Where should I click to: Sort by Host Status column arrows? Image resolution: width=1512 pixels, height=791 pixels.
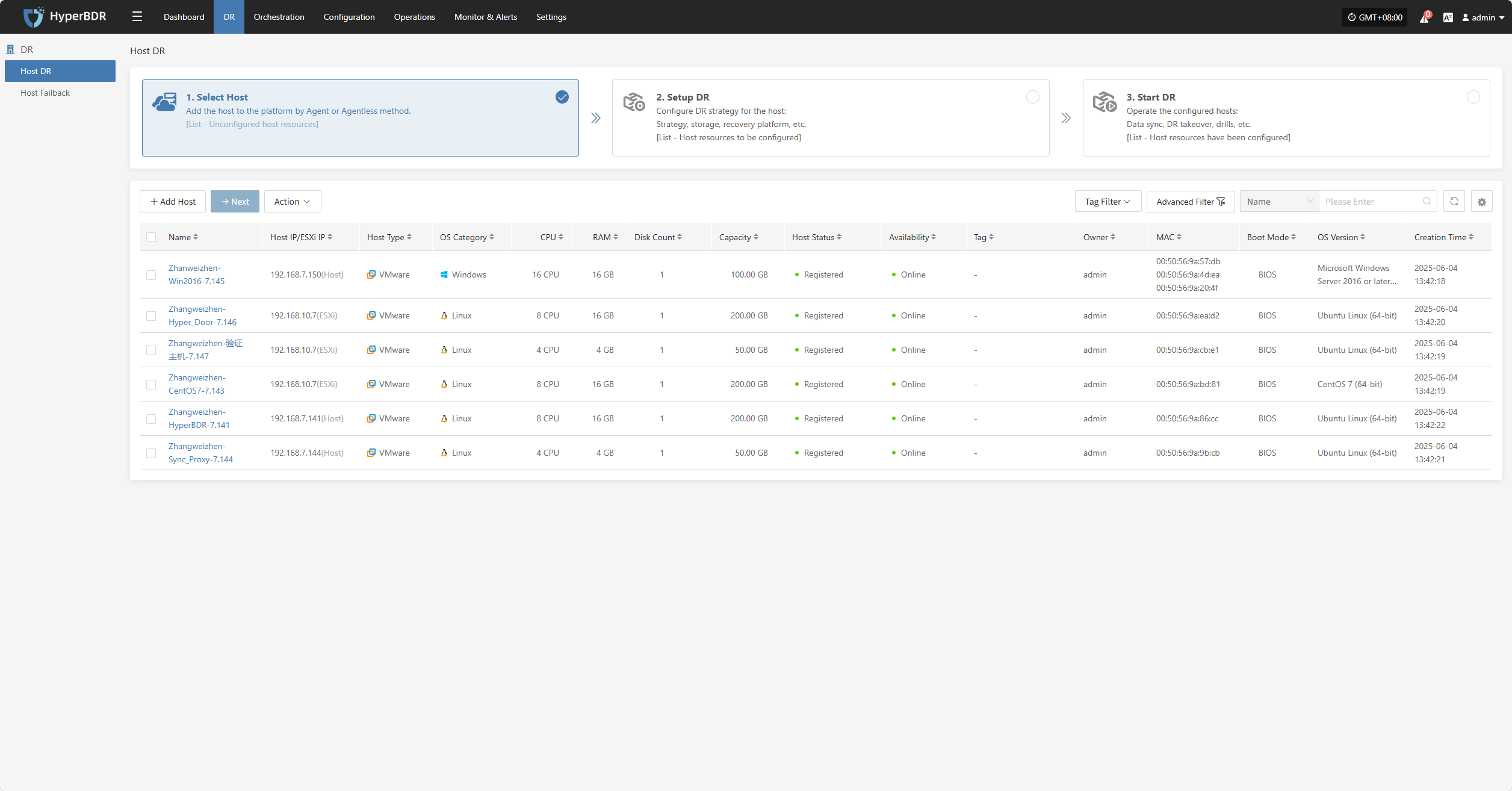839,237
